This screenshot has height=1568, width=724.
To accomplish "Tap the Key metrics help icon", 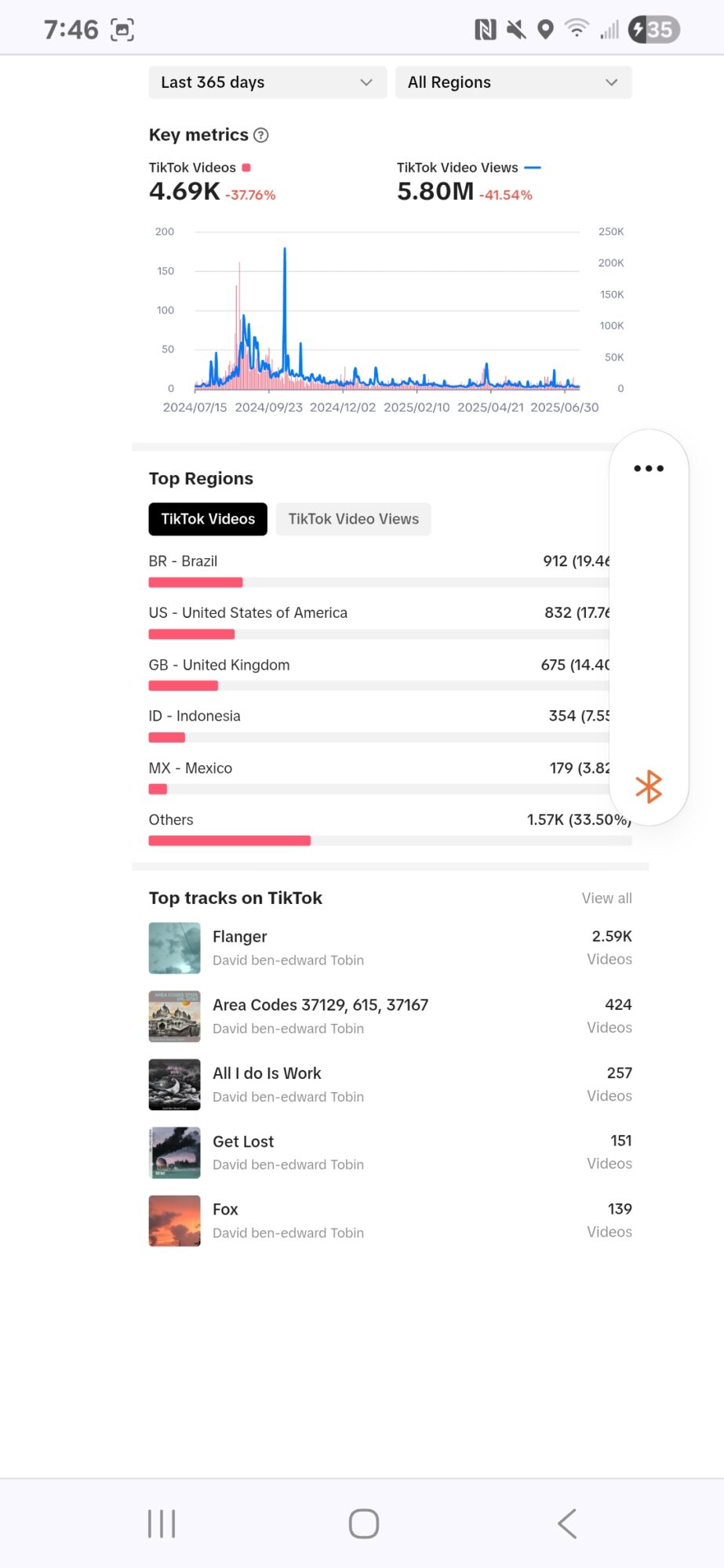I will point(261,136).
